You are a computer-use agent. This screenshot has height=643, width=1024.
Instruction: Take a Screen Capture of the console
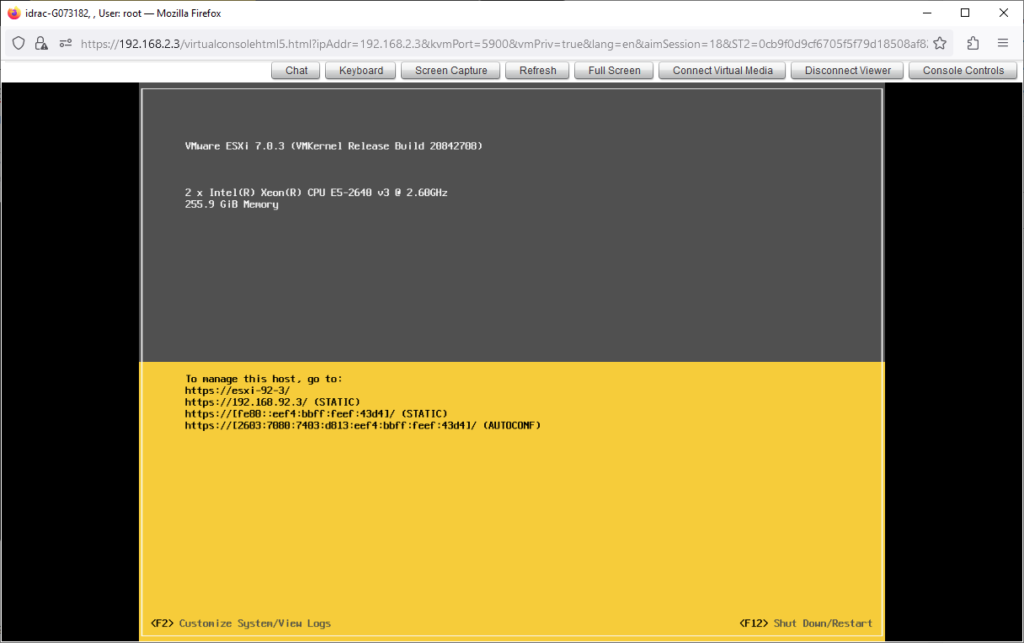point(451,70)
